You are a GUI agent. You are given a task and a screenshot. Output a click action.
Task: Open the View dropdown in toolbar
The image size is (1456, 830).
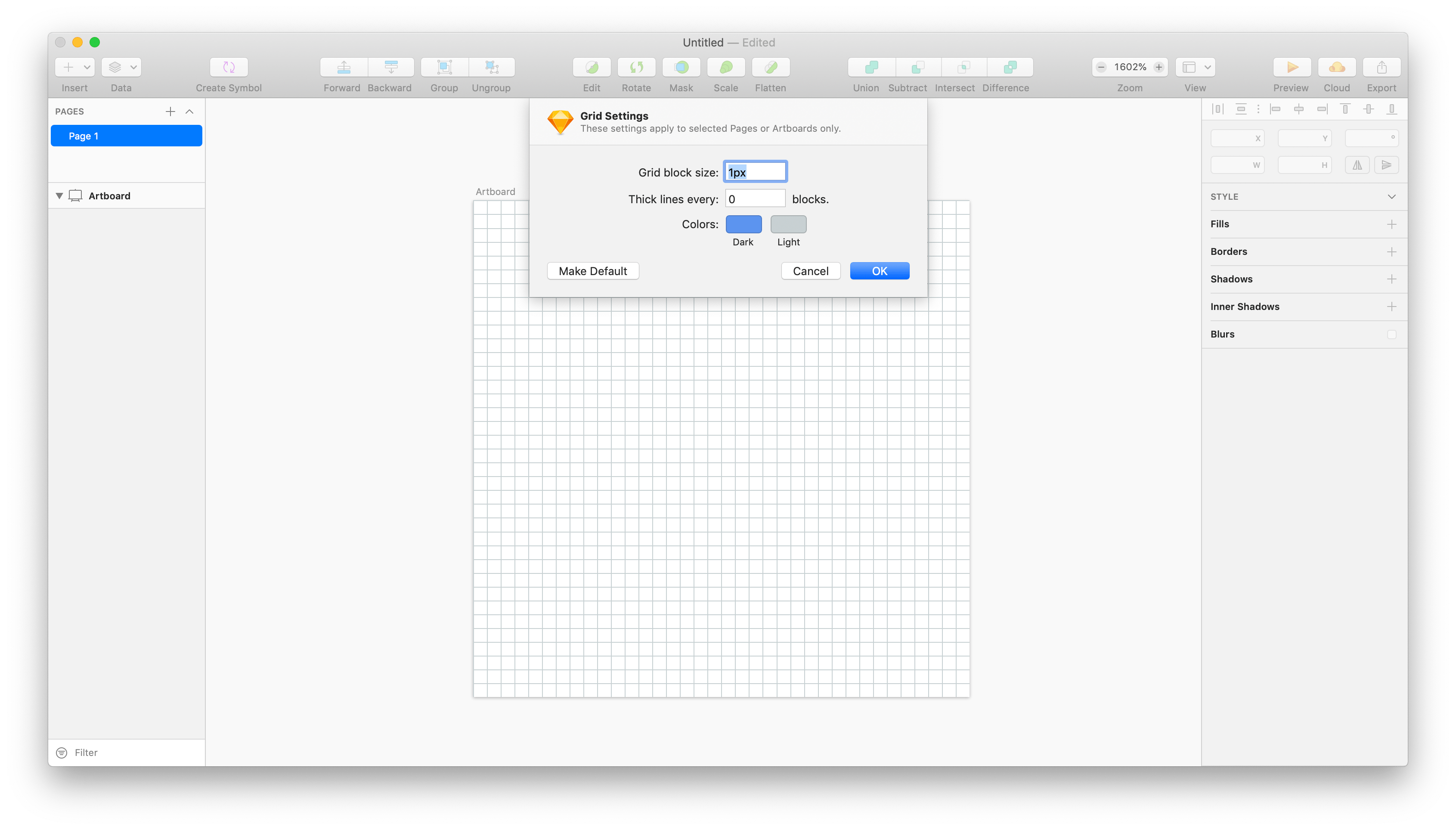click(1196, 67)
